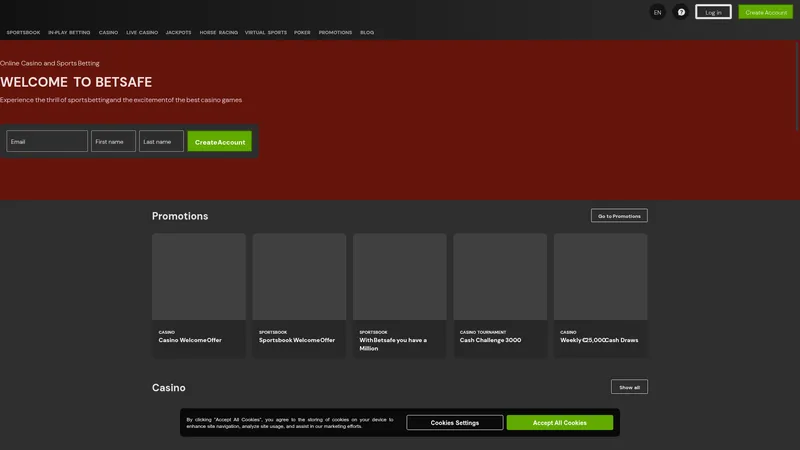Click the "With Betsafe you have a Million" title

click(393, 344)
